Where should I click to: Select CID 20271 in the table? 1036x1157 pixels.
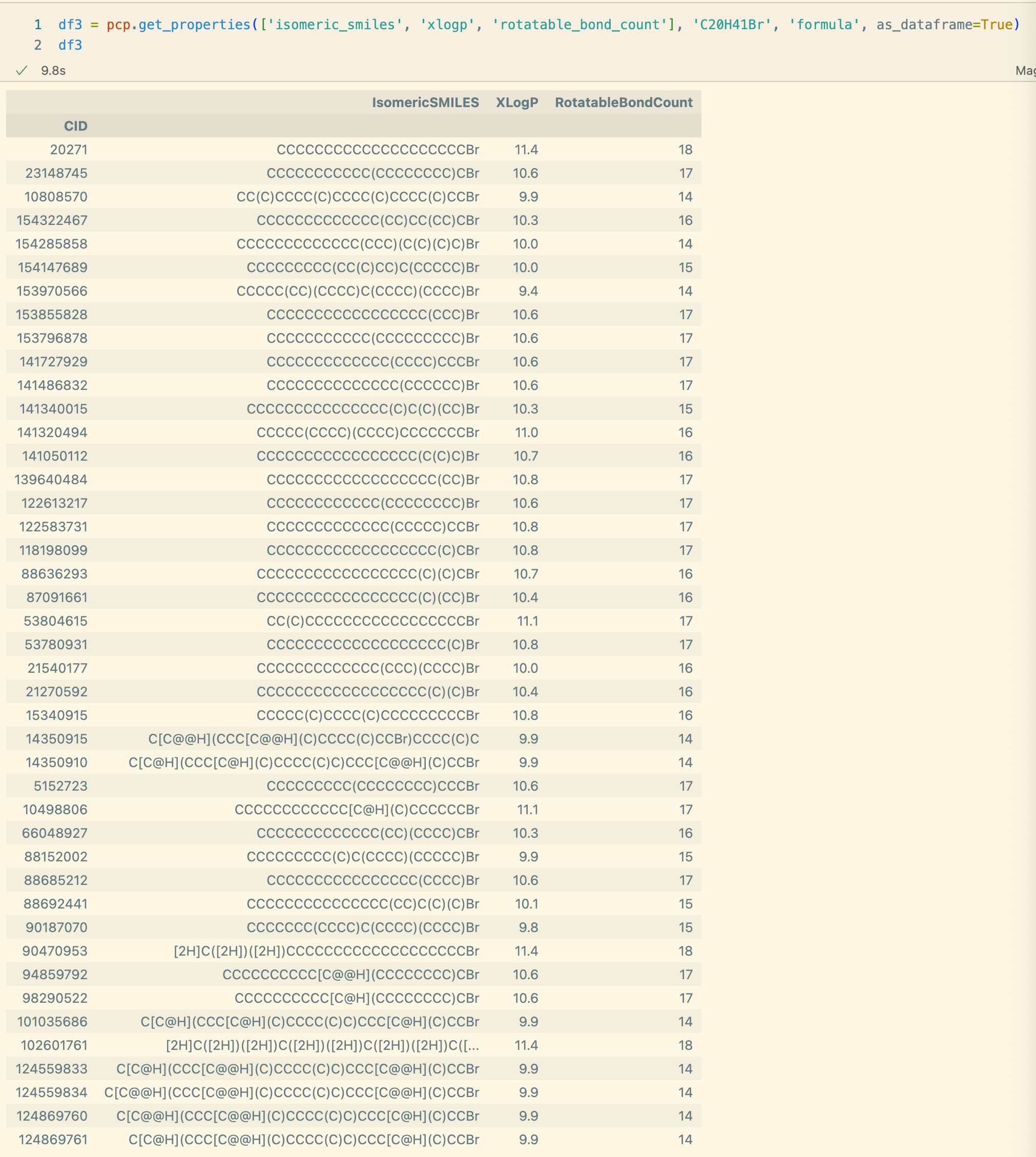pyautogui.click(x=69, y=150)
